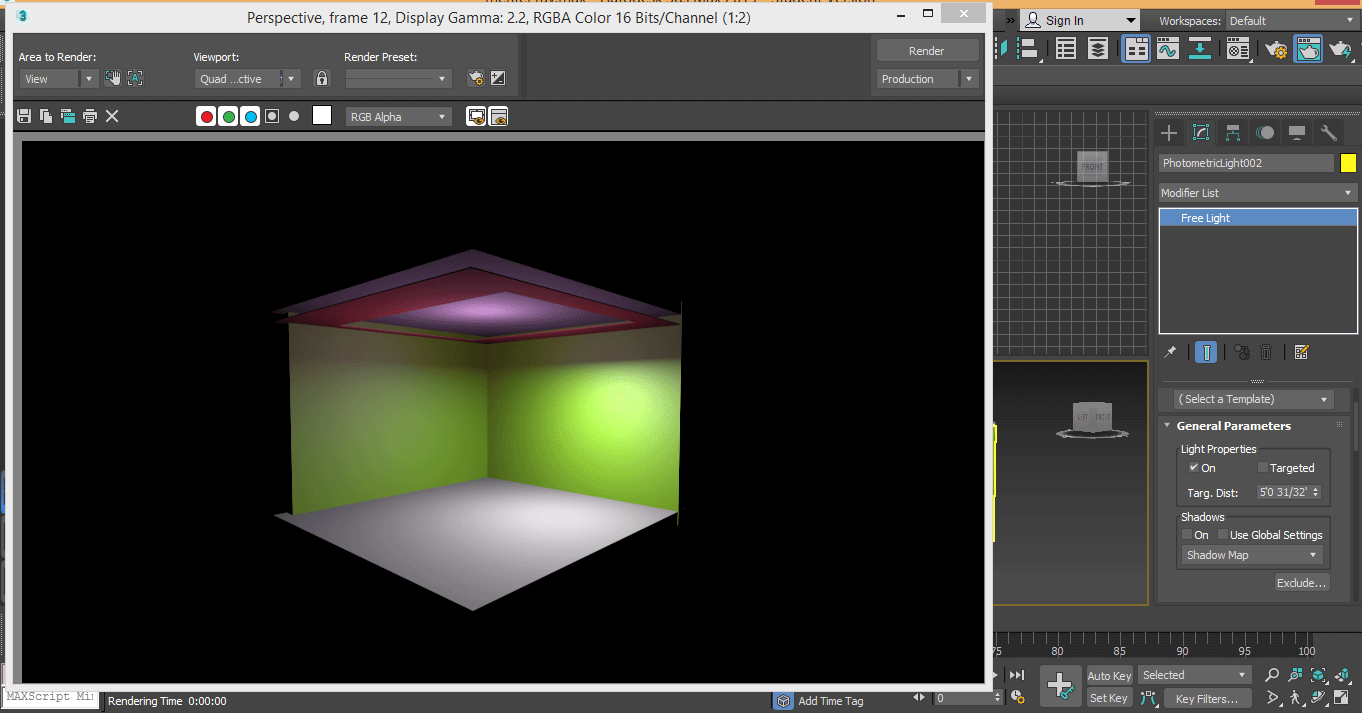The image size is (1362, 713).
Task: Remove modifier using the trash can icon
Action: click(x=1266, y=352)
